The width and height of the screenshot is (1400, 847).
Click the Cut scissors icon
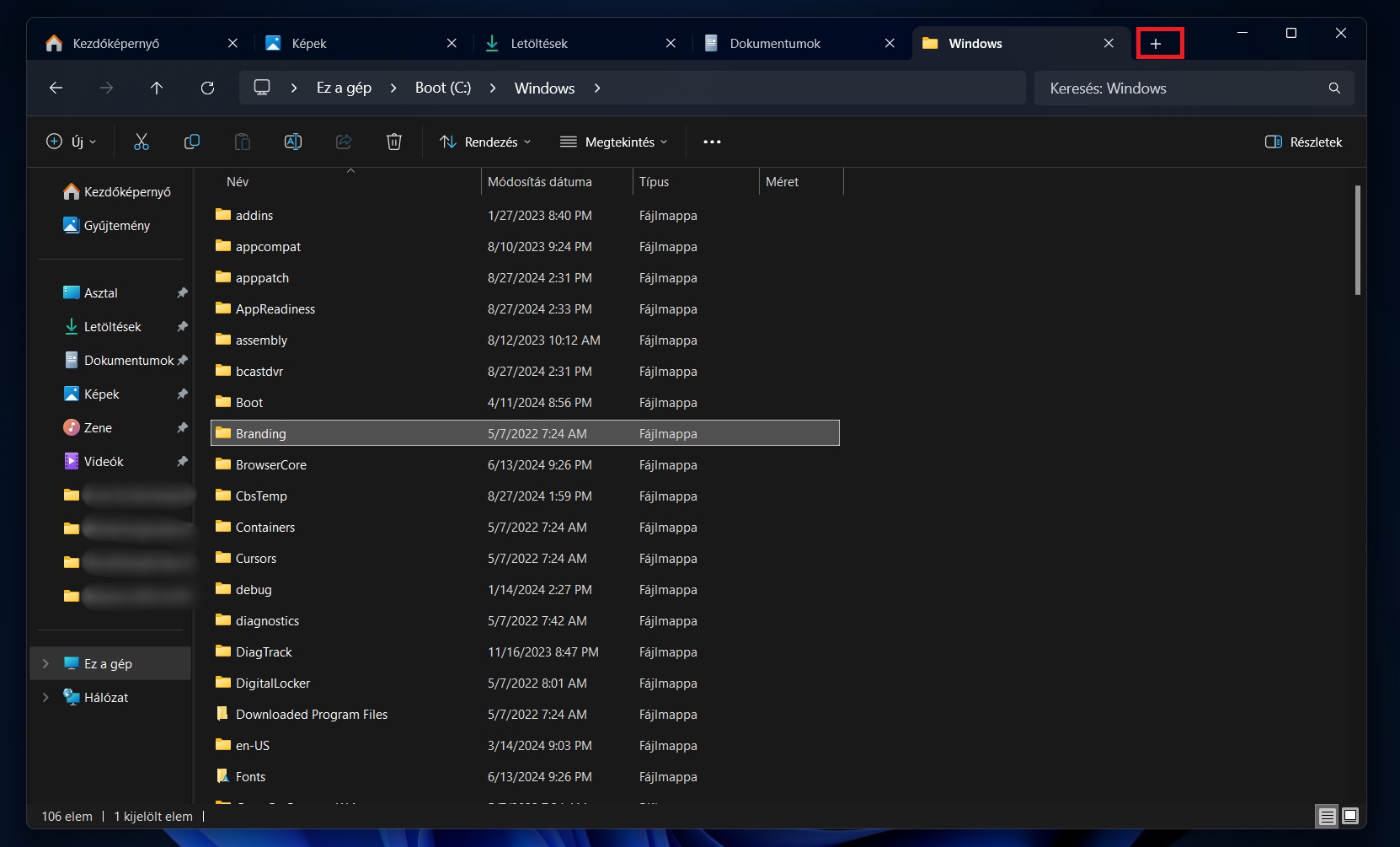pyautogui.click(x=142, y=142)
